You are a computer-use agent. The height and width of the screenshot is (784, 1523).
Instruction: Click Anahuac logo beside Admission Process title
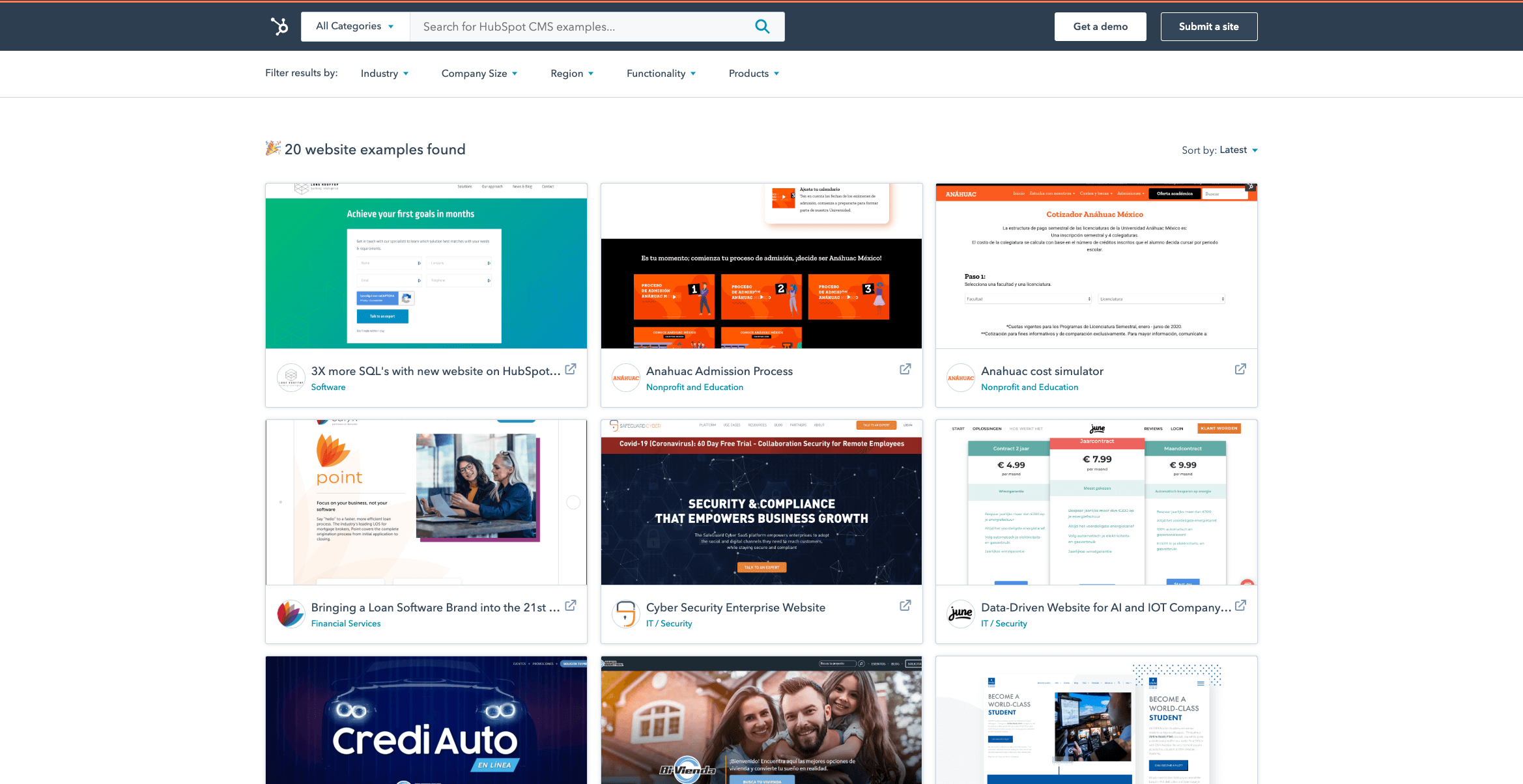626,378
